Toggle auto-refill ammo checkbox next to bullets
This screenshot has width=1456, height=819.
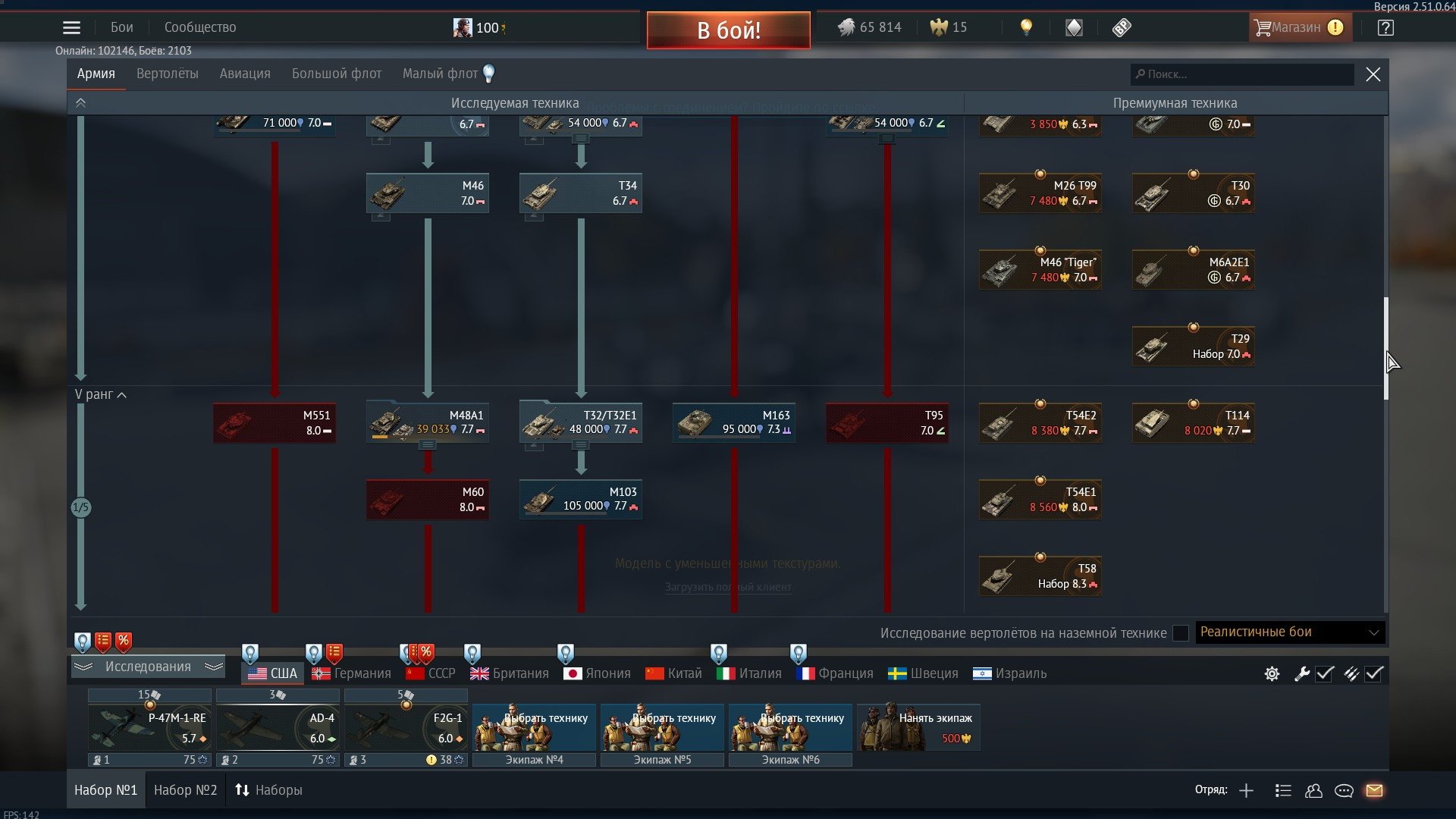pyautogui.click(x=1374, y=673)
